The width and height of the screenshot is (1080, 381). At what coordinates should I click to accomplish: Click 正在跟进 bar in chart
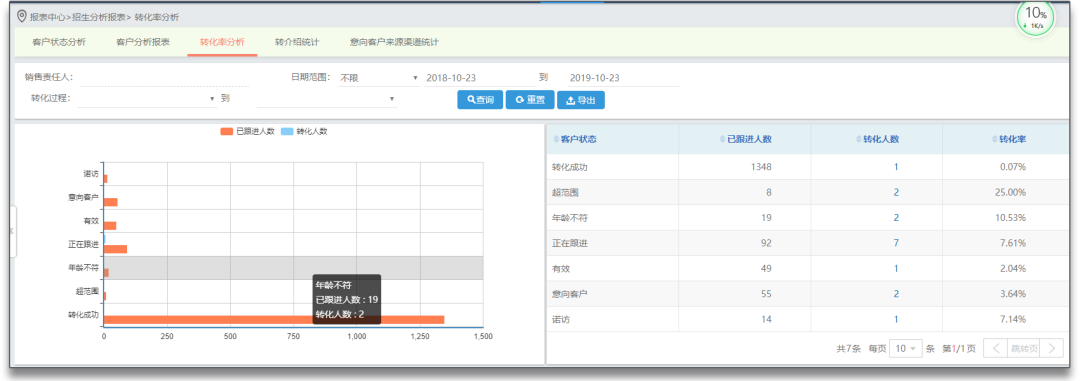click(x=116, y=249)
